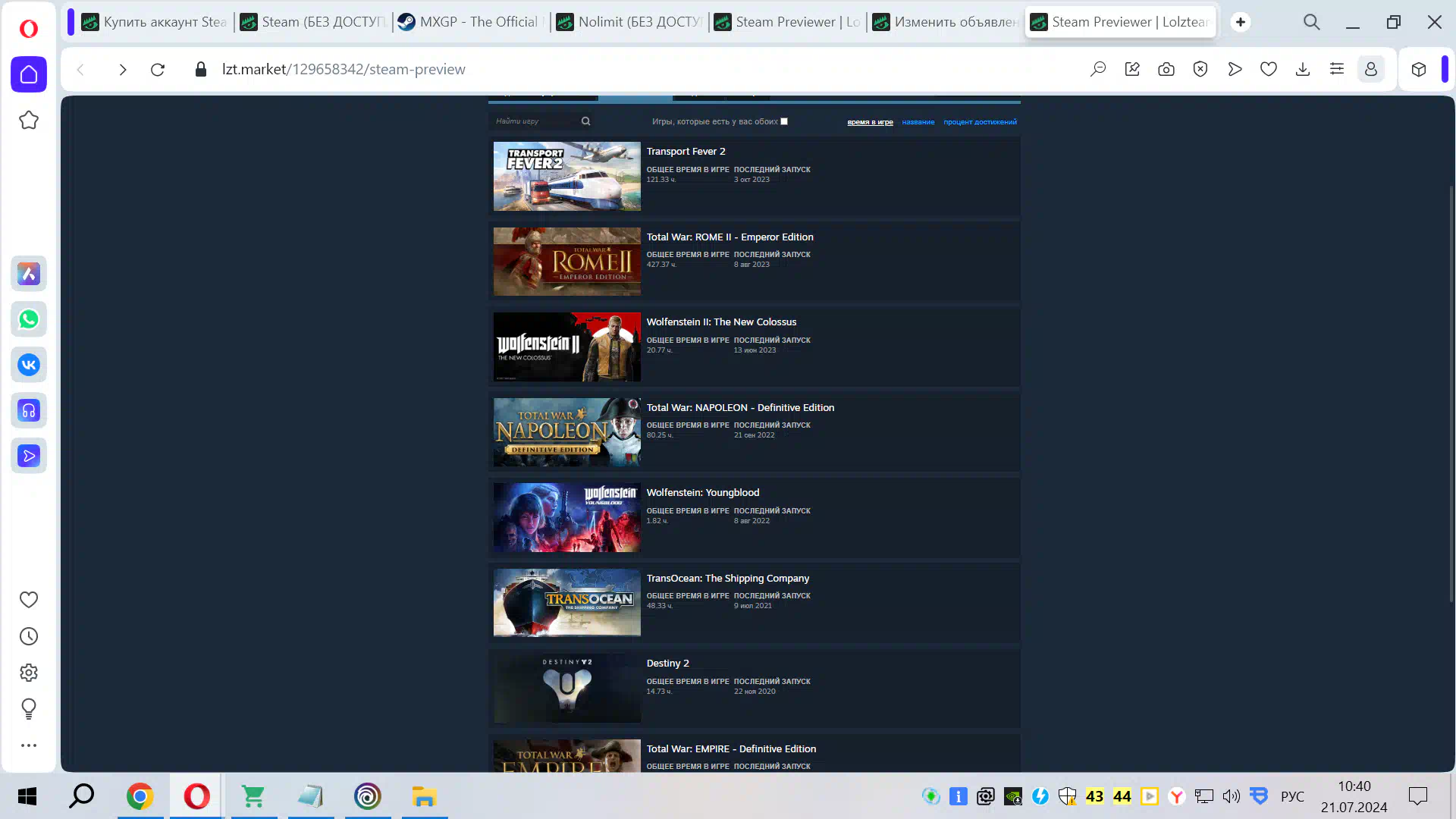The width and height of the screenshot is (1456, 819).
Task: Switch to 'Steam (БЕЗ ДОСТУП' tab
Action: tap(313, 22)
